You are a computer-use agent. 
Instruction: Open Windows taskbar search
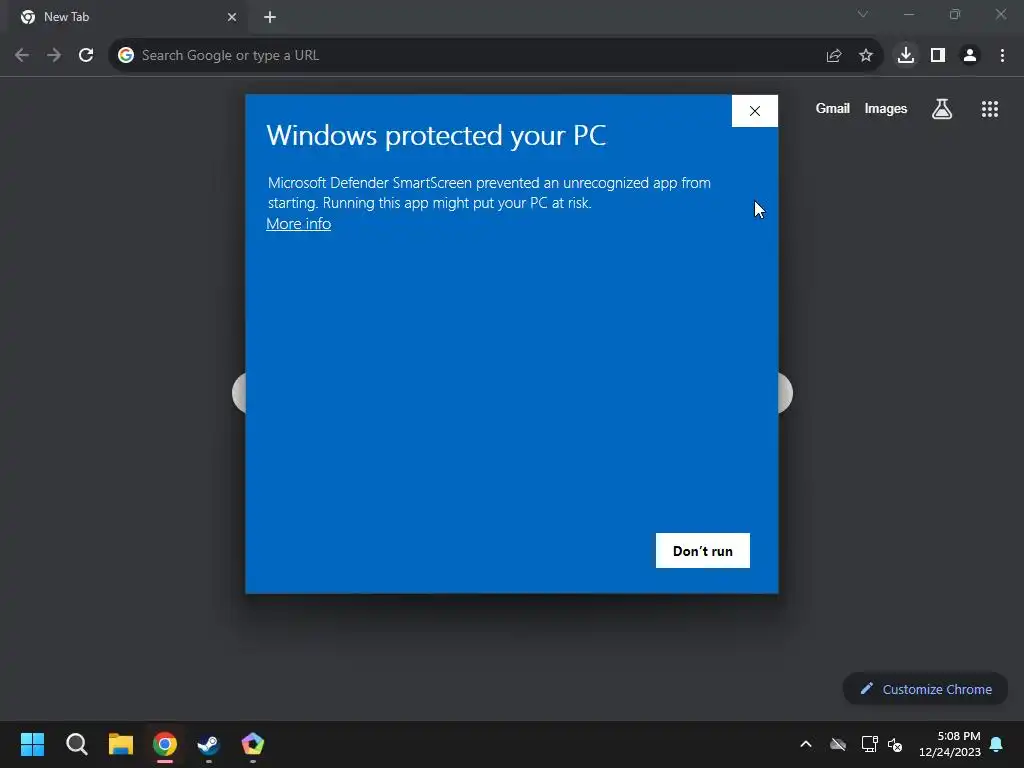(76, 744)
